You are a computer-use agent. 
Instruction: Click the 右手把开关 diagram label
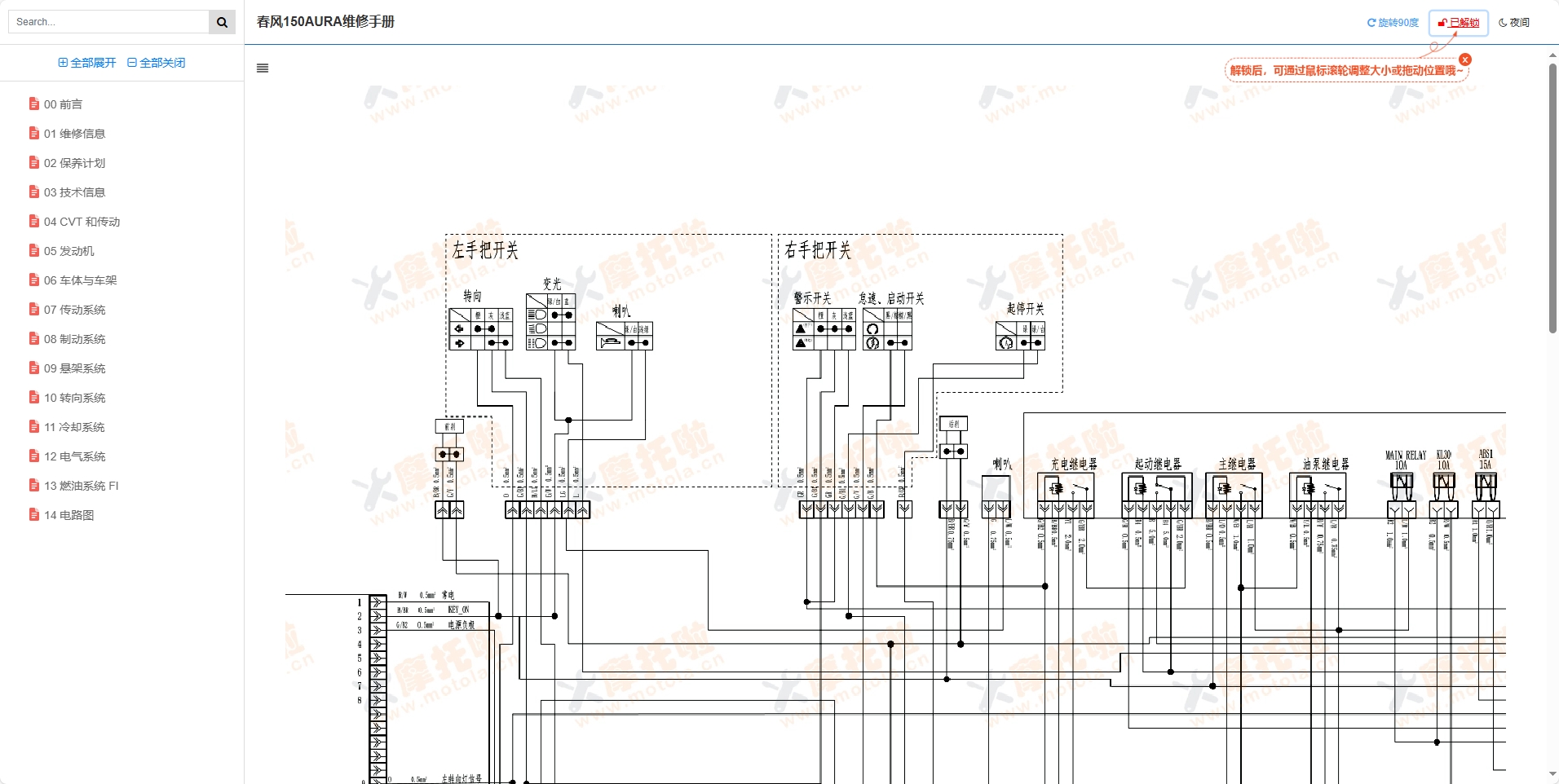(818, 250)
